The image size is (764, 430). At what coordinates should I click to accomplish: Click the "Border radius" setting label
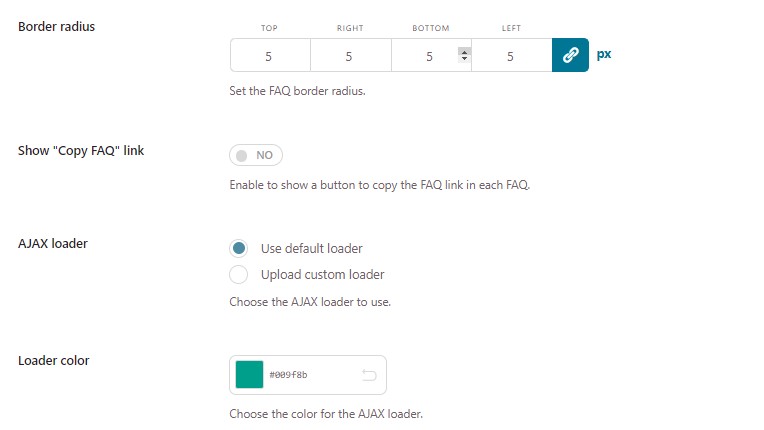click(57, 26)
